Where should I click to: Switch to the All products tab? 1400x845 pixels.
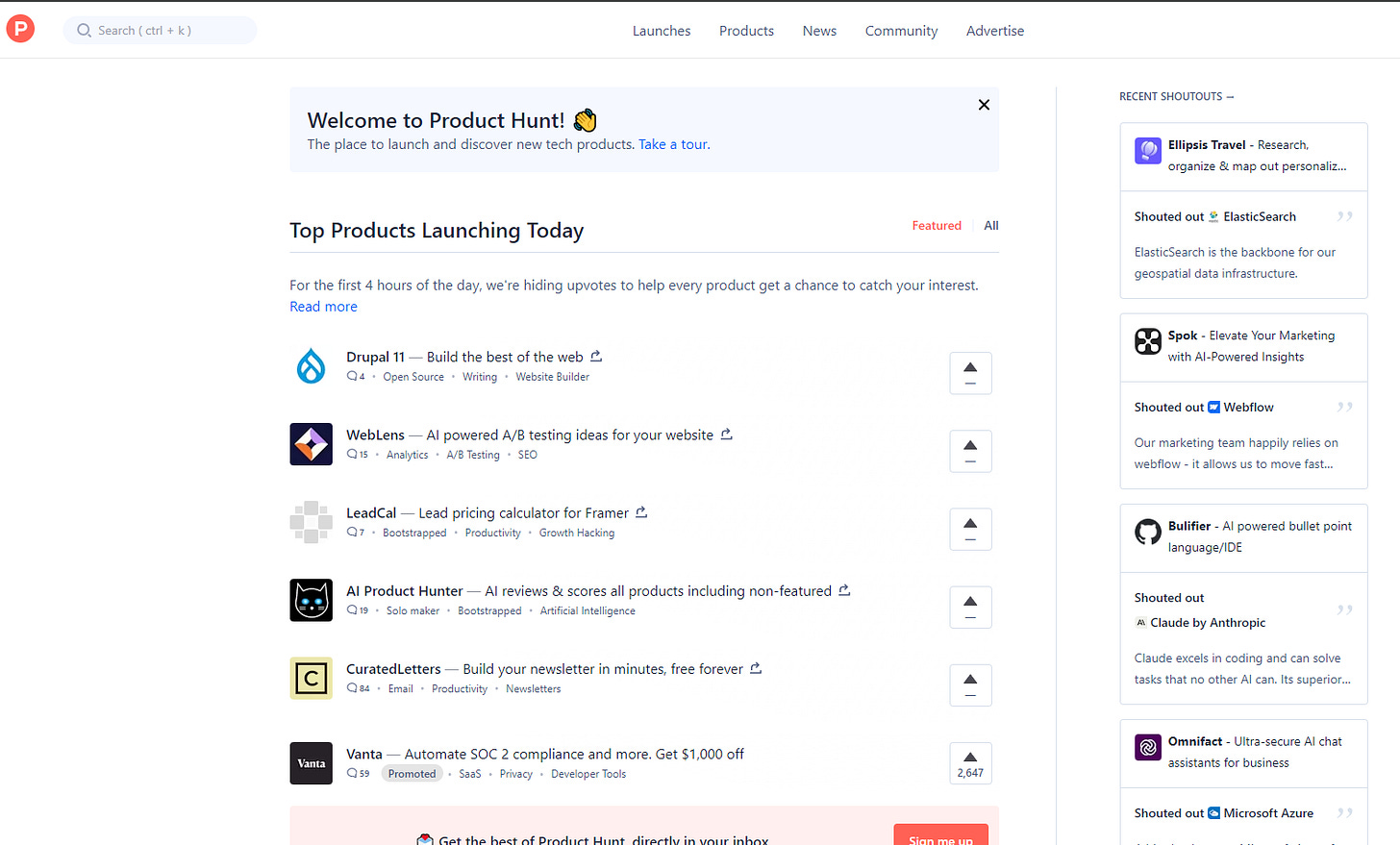(x=991, y=225)
